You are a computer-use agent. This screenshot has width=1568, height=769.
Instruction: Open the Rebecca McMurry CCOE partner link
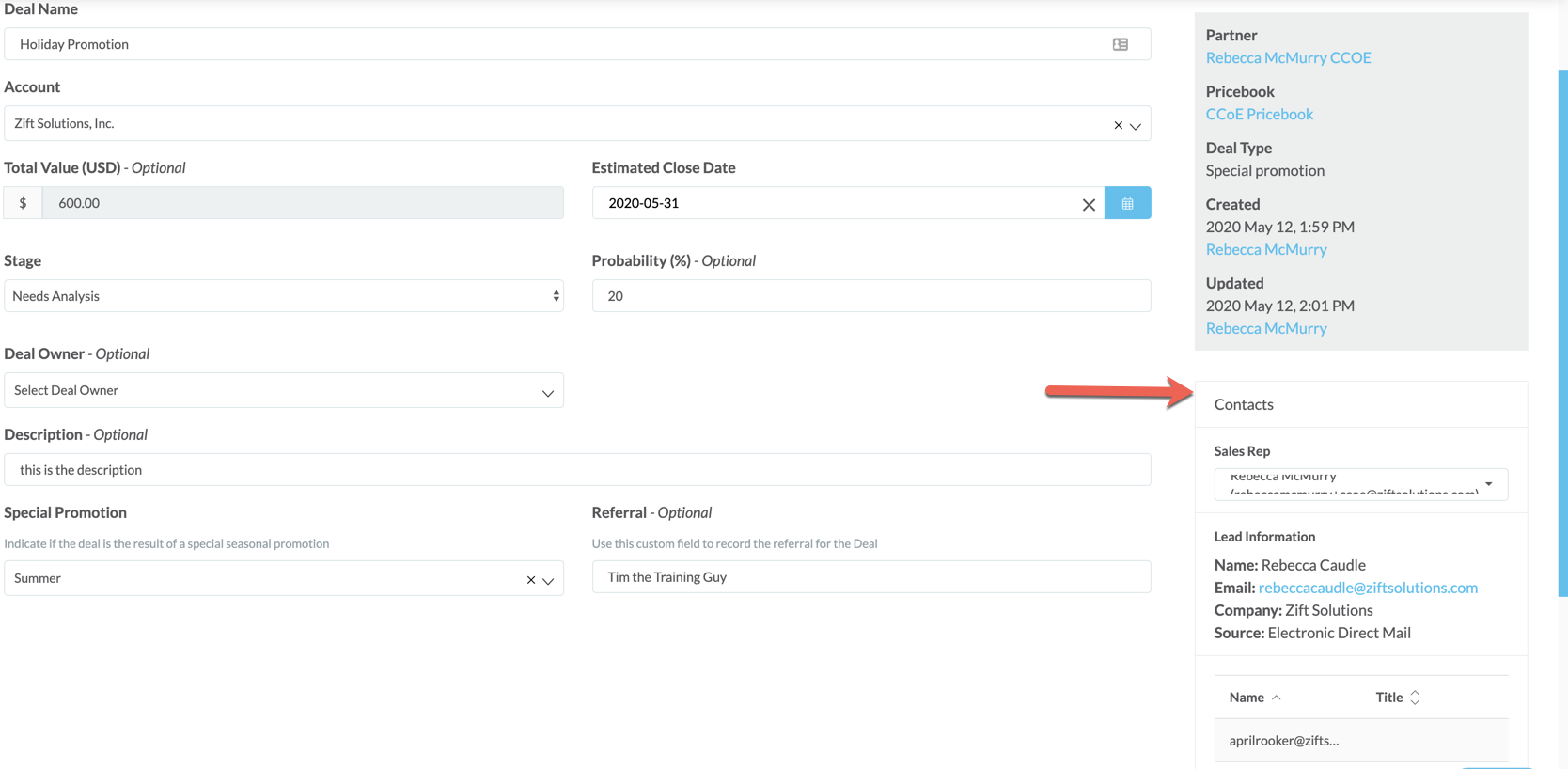[1288, 57]
